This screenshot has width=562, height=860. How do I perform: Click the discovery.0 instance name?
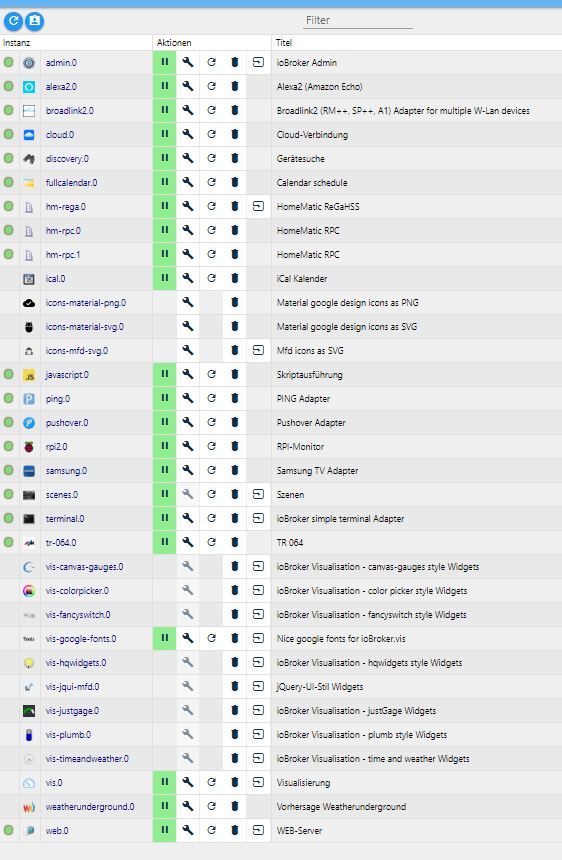(x=67, y=159)
